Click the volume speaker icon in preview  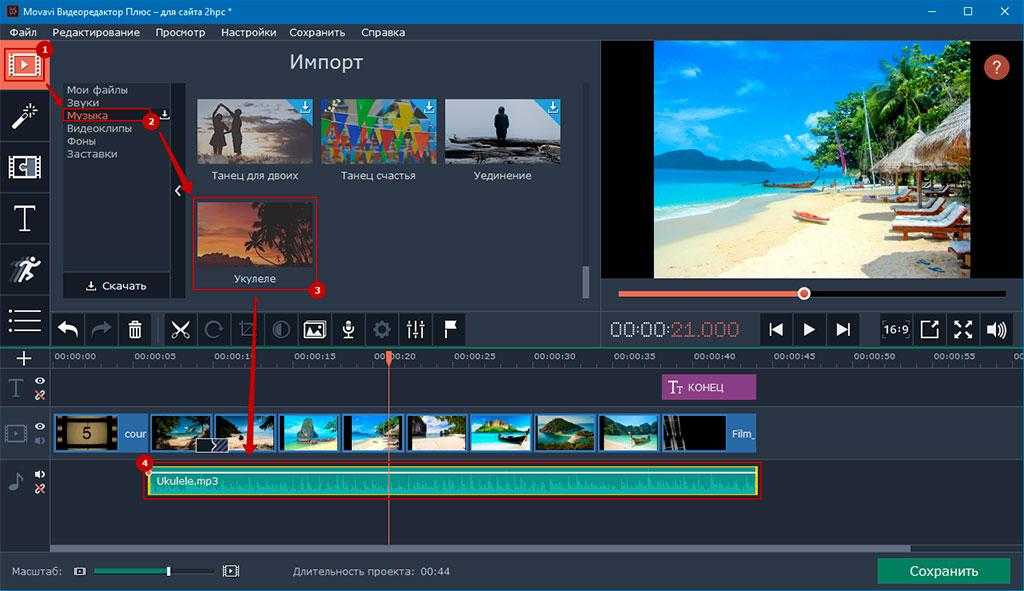click(x=997, y=330)
